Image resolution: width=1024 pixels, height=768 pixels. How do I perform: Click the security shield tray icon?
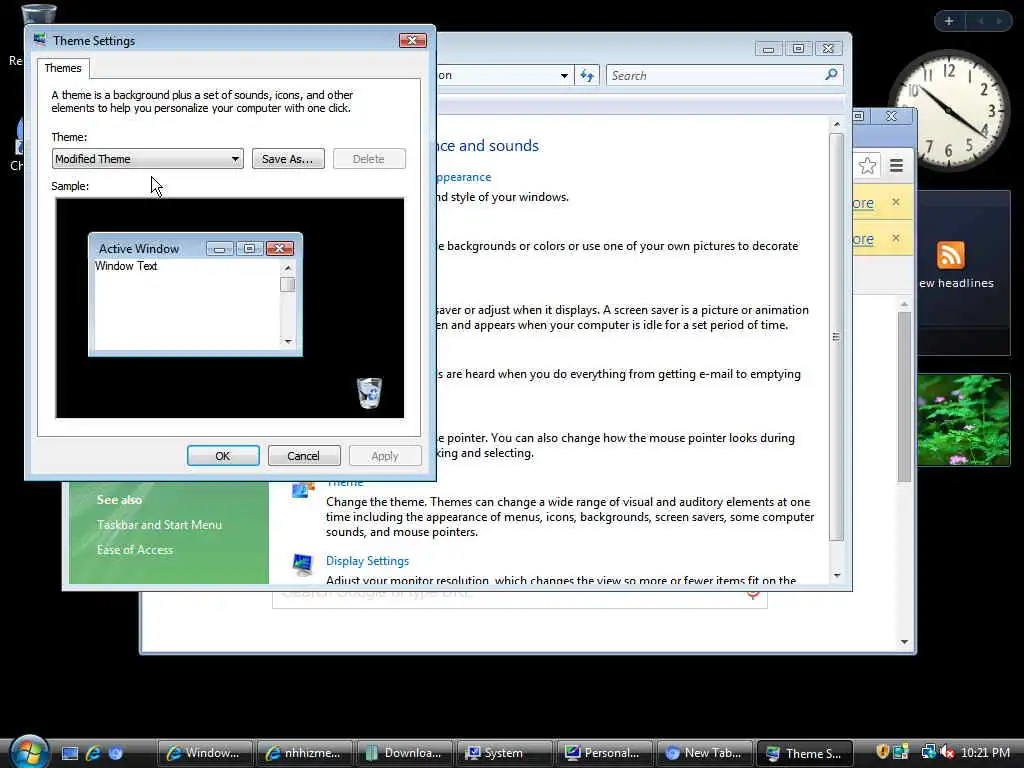882,752
